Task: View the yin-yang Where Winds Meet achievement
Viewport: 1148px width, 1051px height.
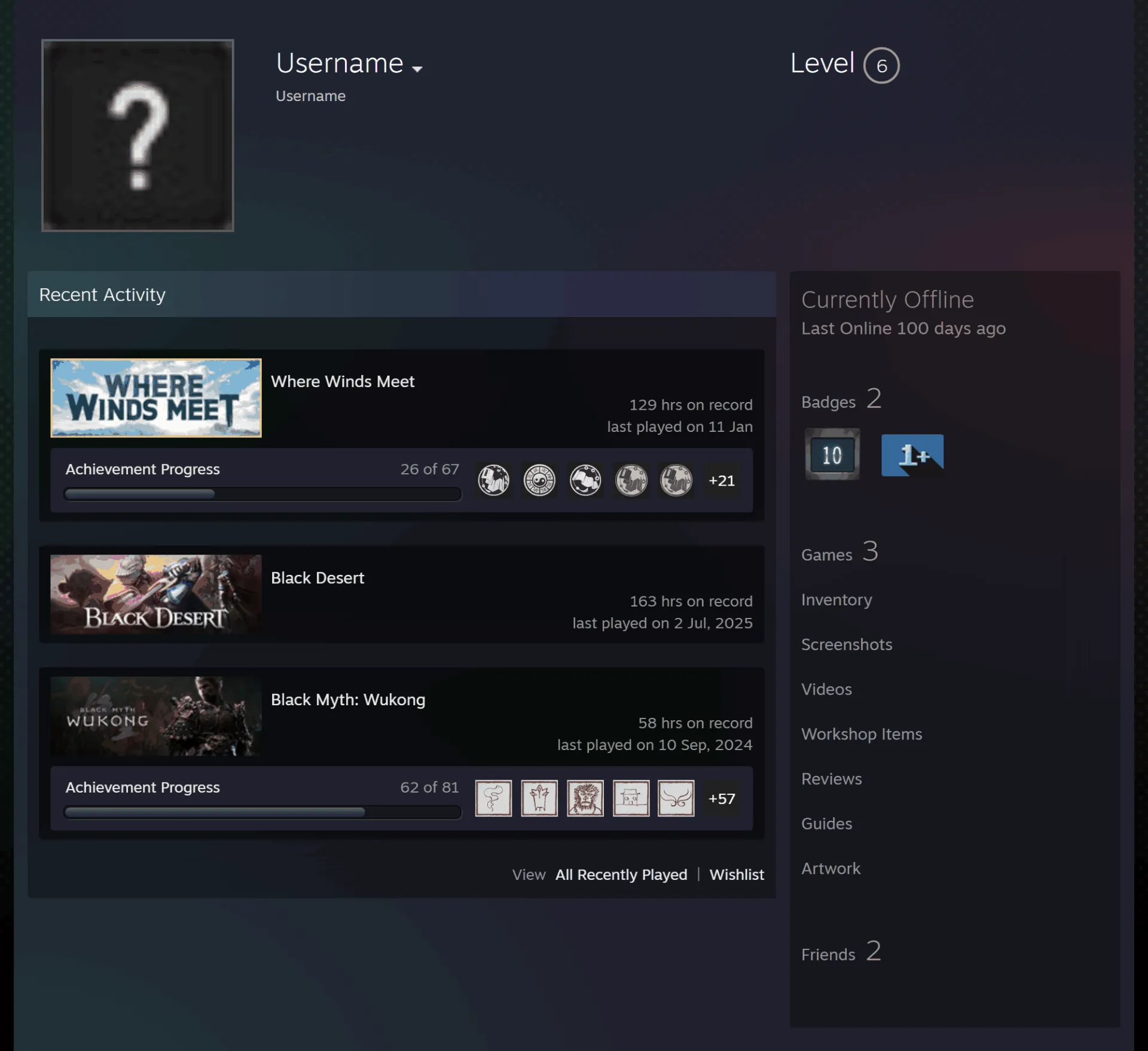Action: coord(539,480)
